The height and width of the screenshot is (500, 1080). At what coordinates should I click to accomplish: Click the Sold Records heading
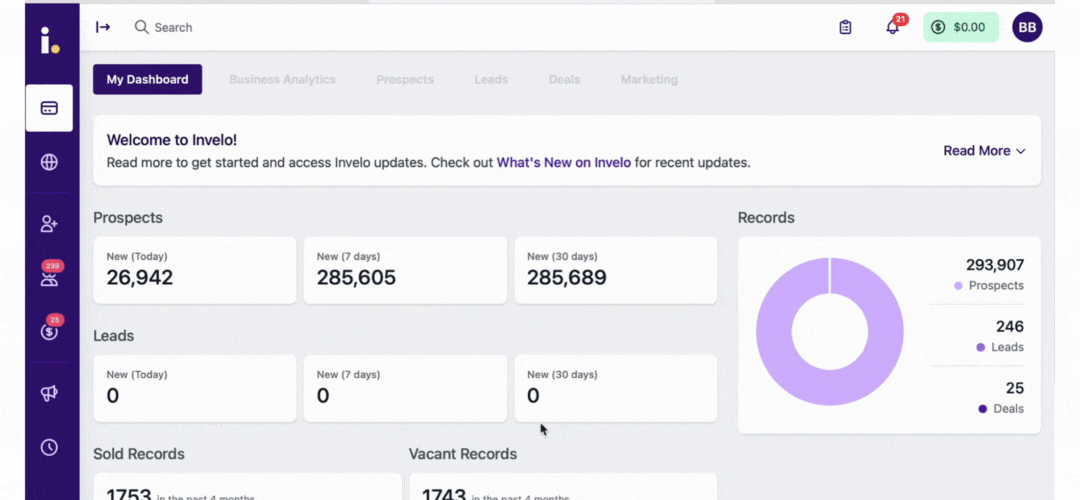click(x=138, y=454)
